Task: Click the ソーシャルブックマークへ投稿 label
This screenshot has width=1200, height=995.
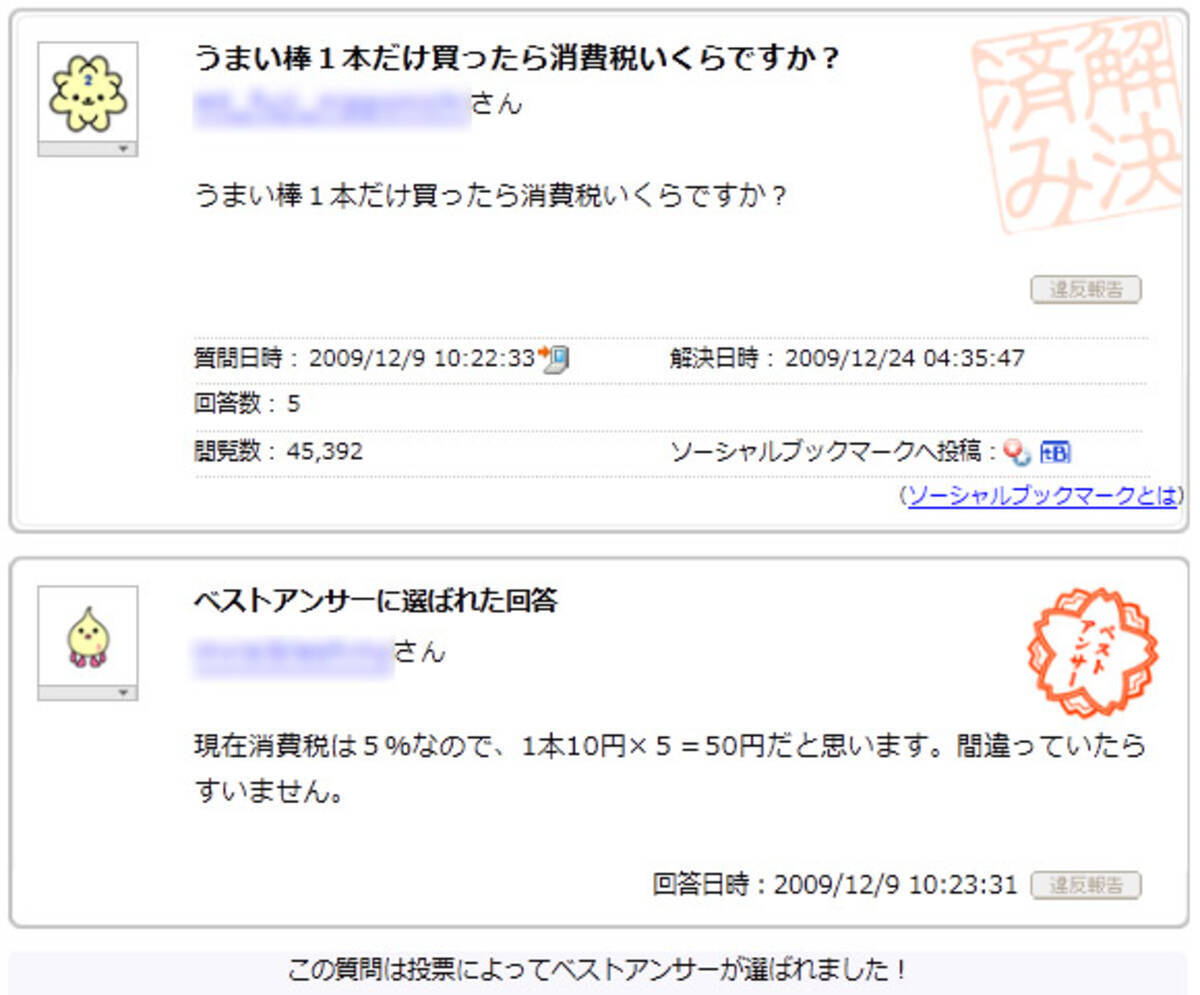Action: point(834,452)
